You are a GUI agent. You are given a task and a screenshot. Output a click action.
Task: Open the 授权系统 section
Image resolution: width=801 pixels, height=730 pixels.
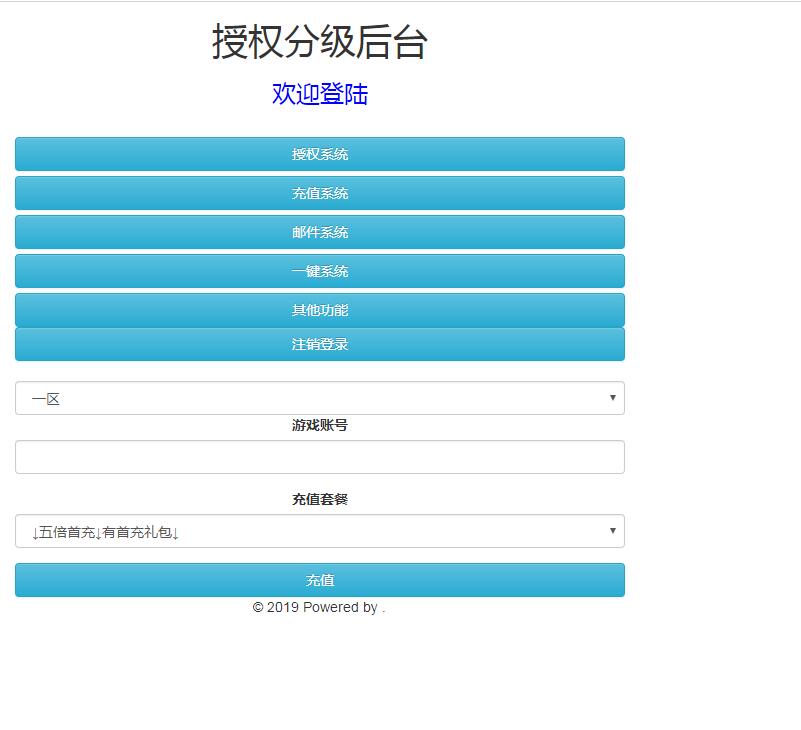pyautogui.click(x=320, y=154)
